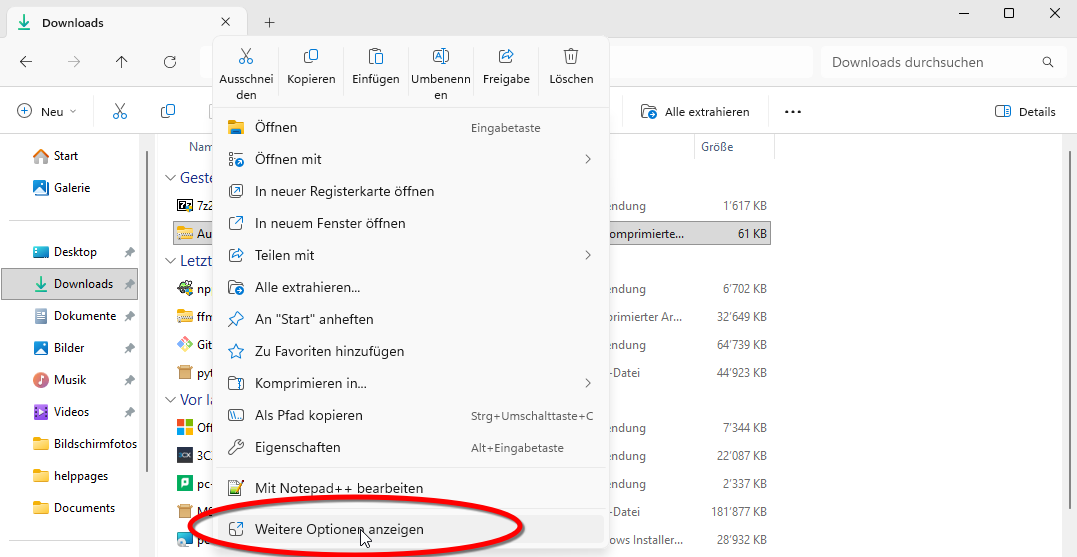The height and width of the screenshot is (557, 1077).
Task: Open the helppages folder in sidebar
Action: [x=69, y=476]
